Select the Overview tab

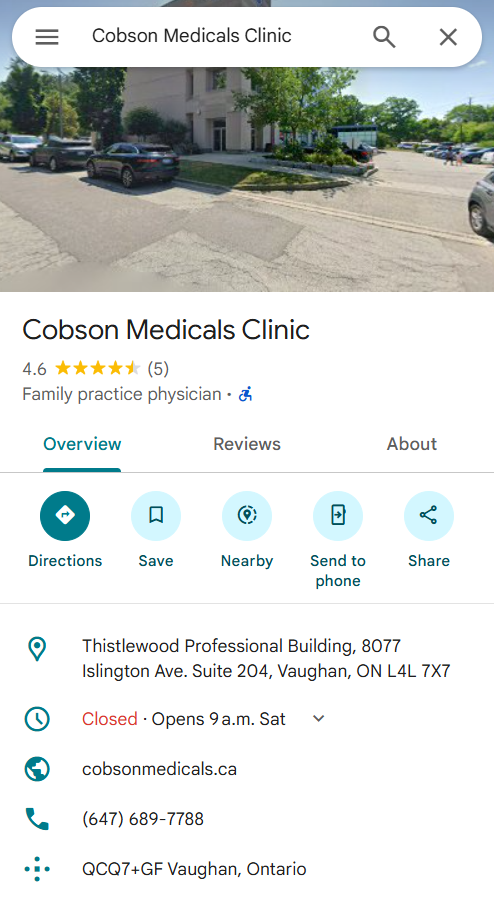82,444
